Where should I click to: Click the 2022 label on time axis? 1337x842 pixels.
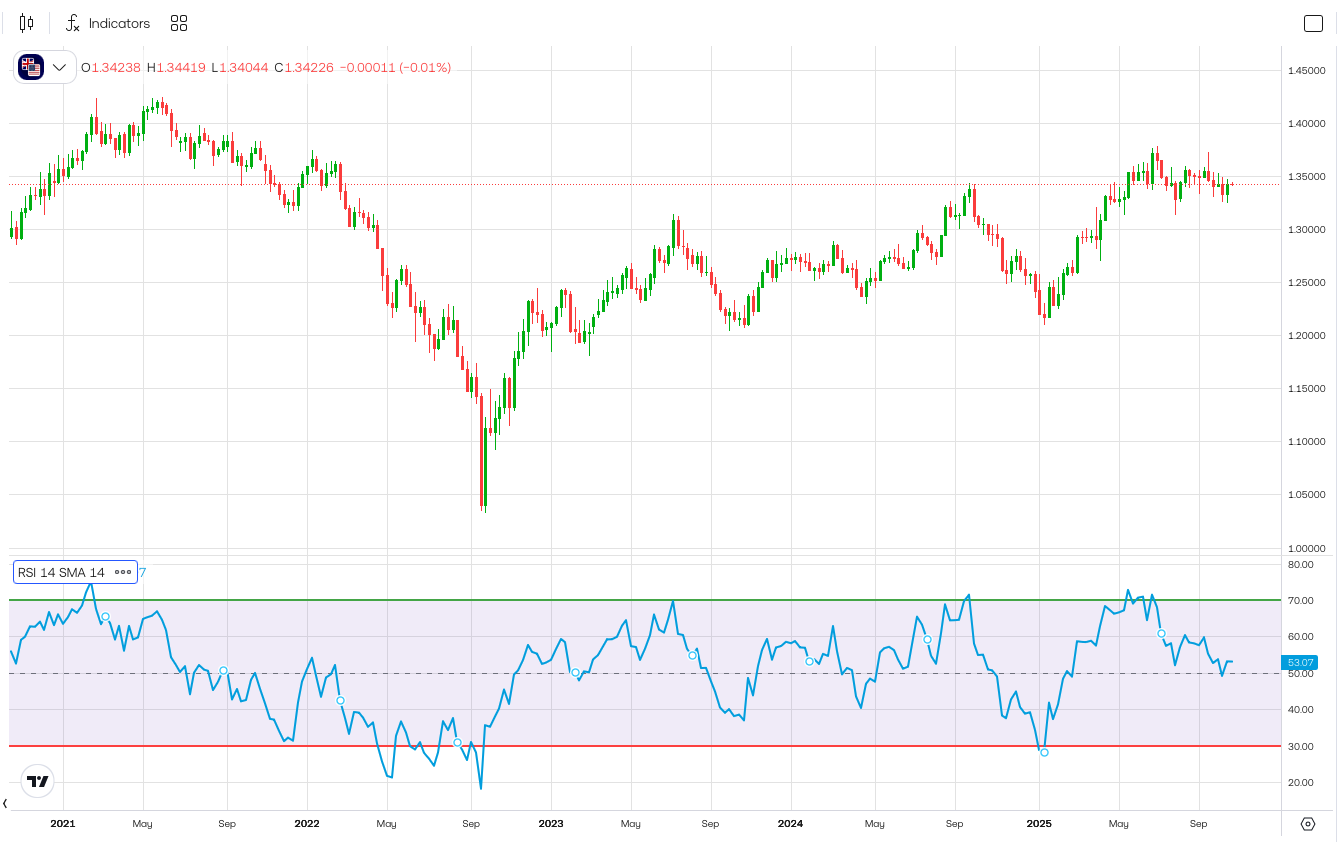click(x=307, y=824)
